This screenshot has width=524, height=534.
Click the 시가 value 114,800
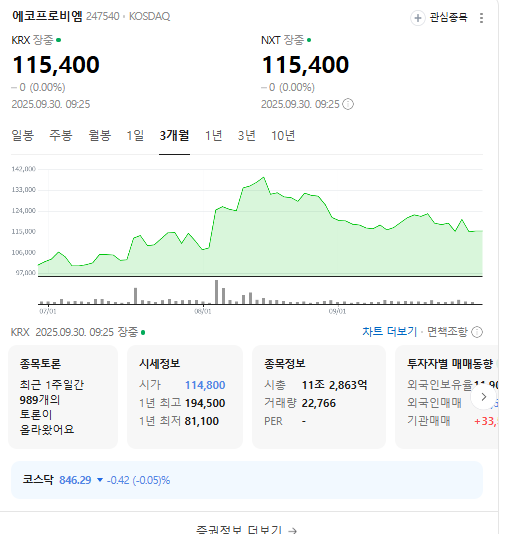(x=205, y=385)
